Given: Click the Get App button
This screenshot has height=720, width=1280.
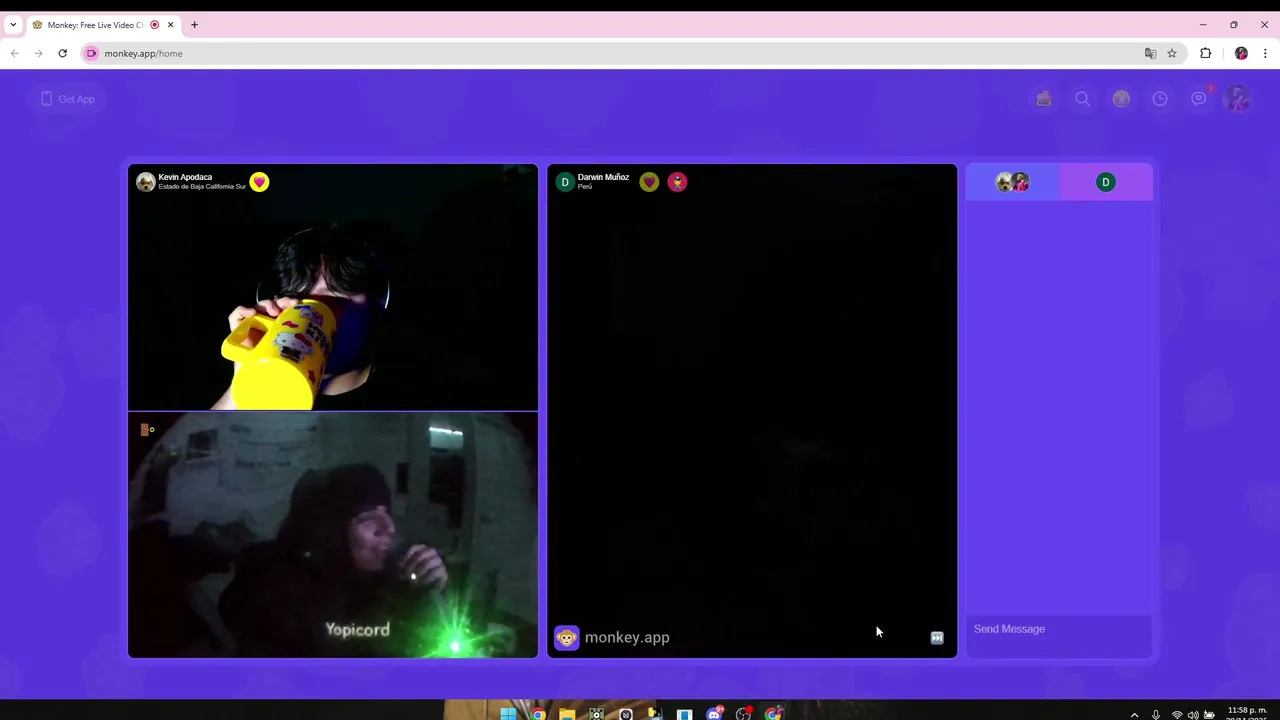Looking at the screenshot, I should point(68,99).
